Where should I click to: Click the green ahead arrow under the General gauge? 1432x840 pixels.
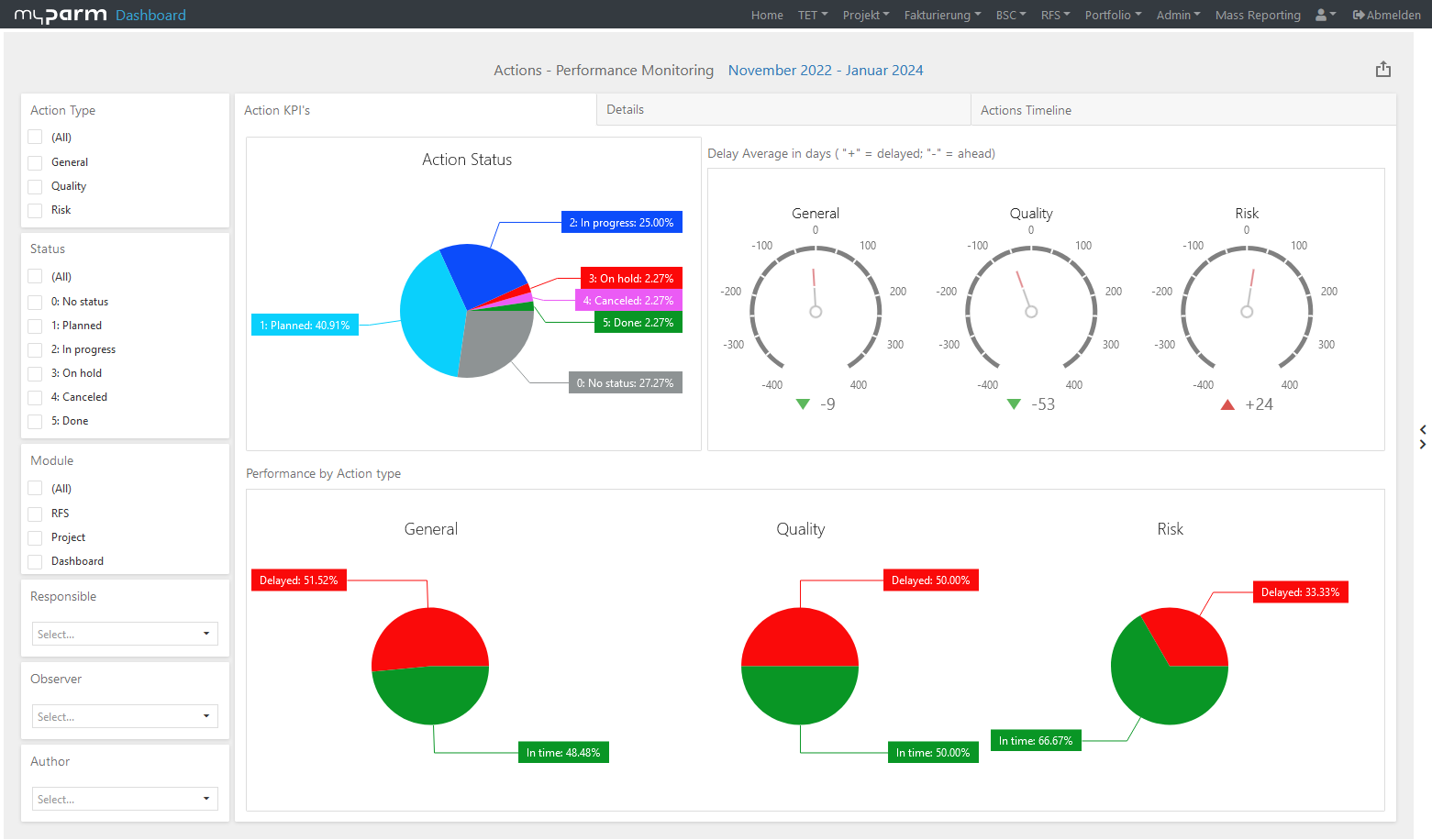805,403
